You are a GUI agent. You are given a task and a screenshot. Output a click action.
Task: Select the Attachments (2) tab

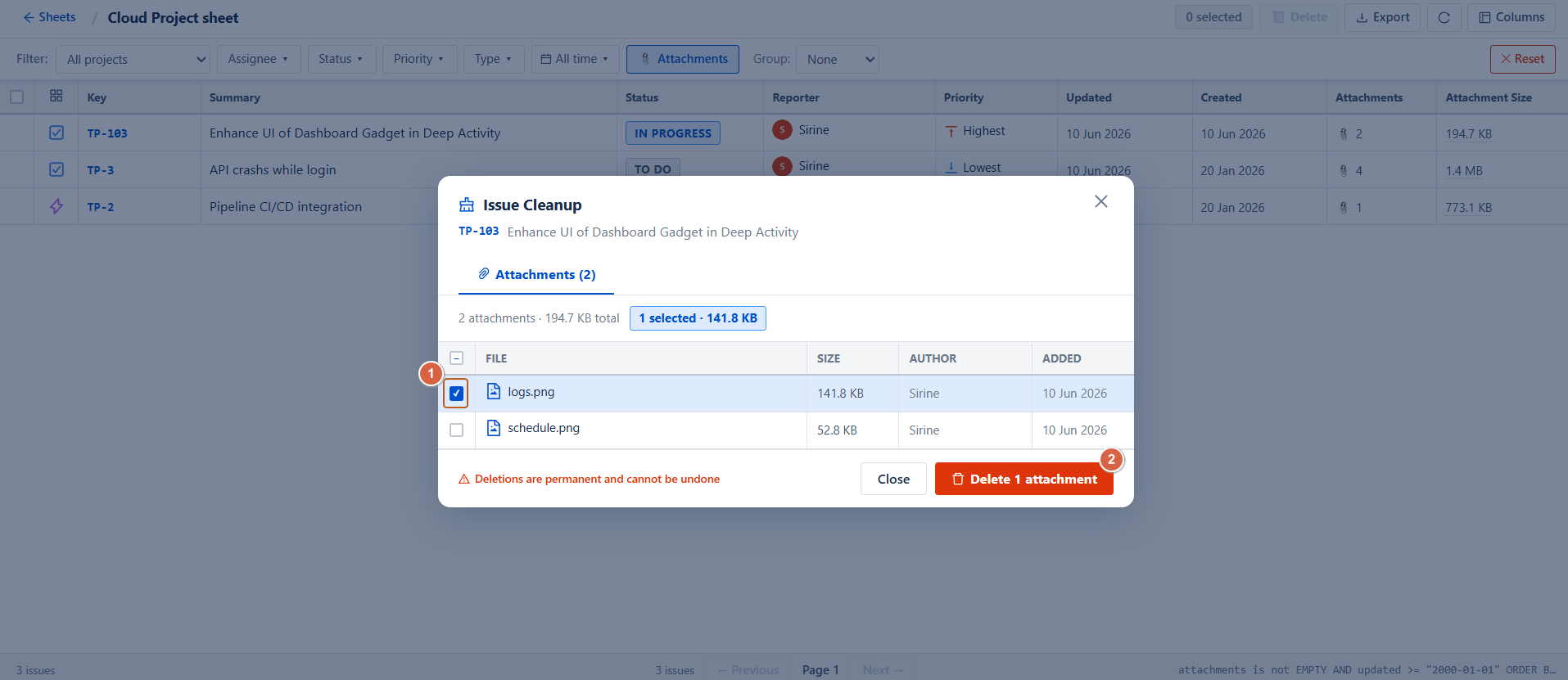[x=536, y=274]
